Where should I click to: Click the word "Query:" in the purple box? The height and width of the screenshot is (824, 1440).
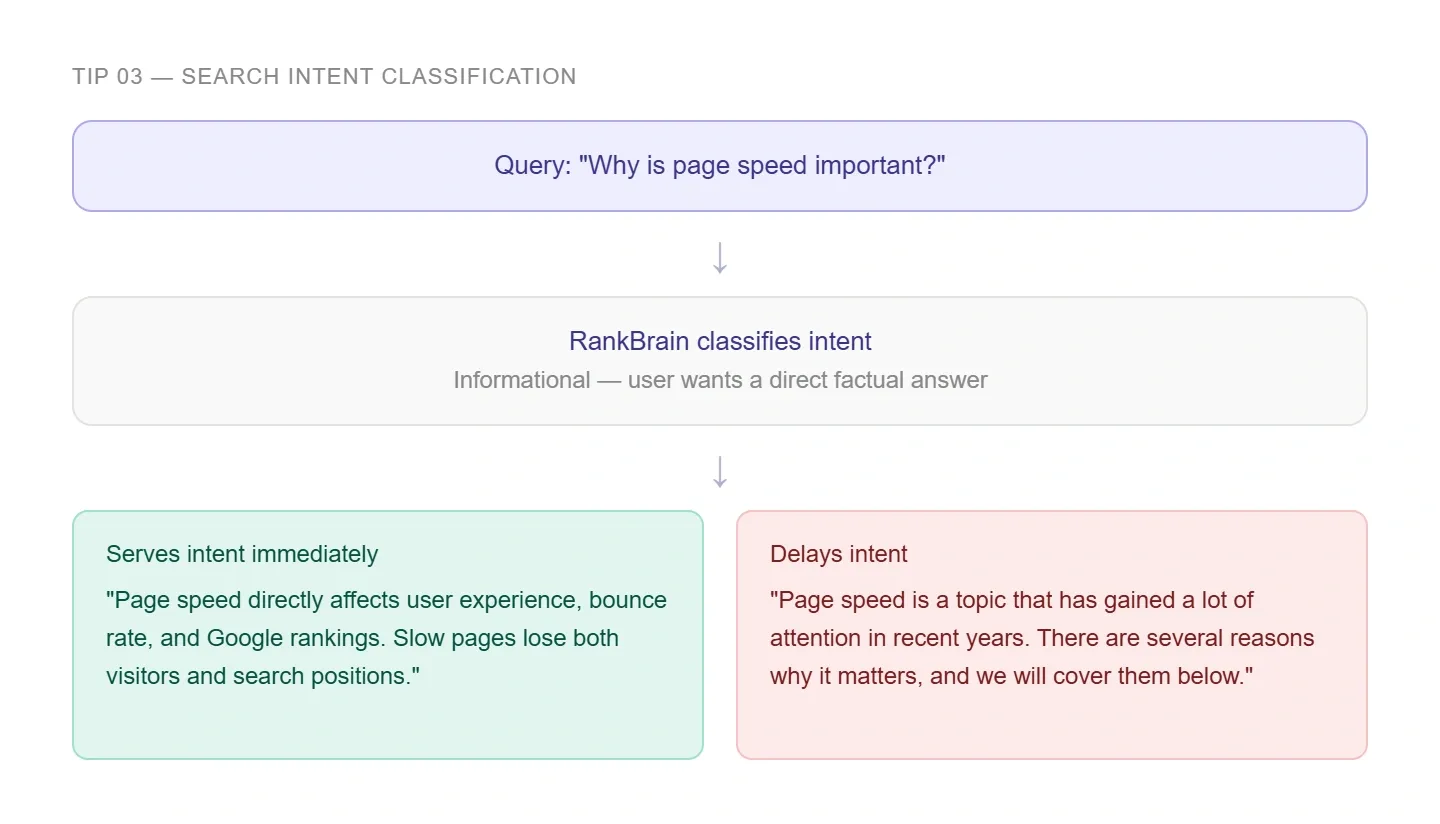[x=532, y=165]
